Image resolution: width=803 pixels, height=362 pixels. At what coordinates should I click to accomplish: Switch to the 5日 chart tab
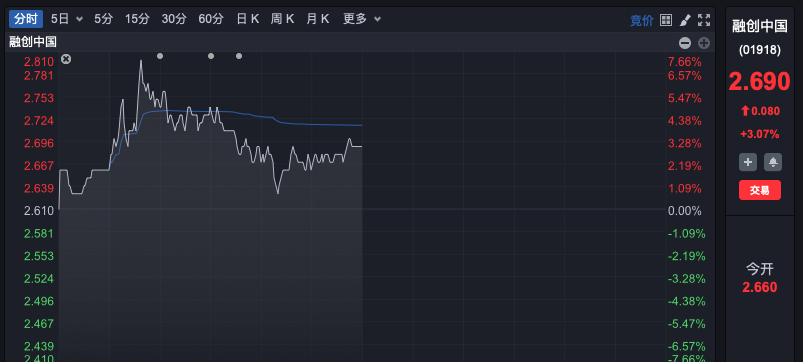59,19
